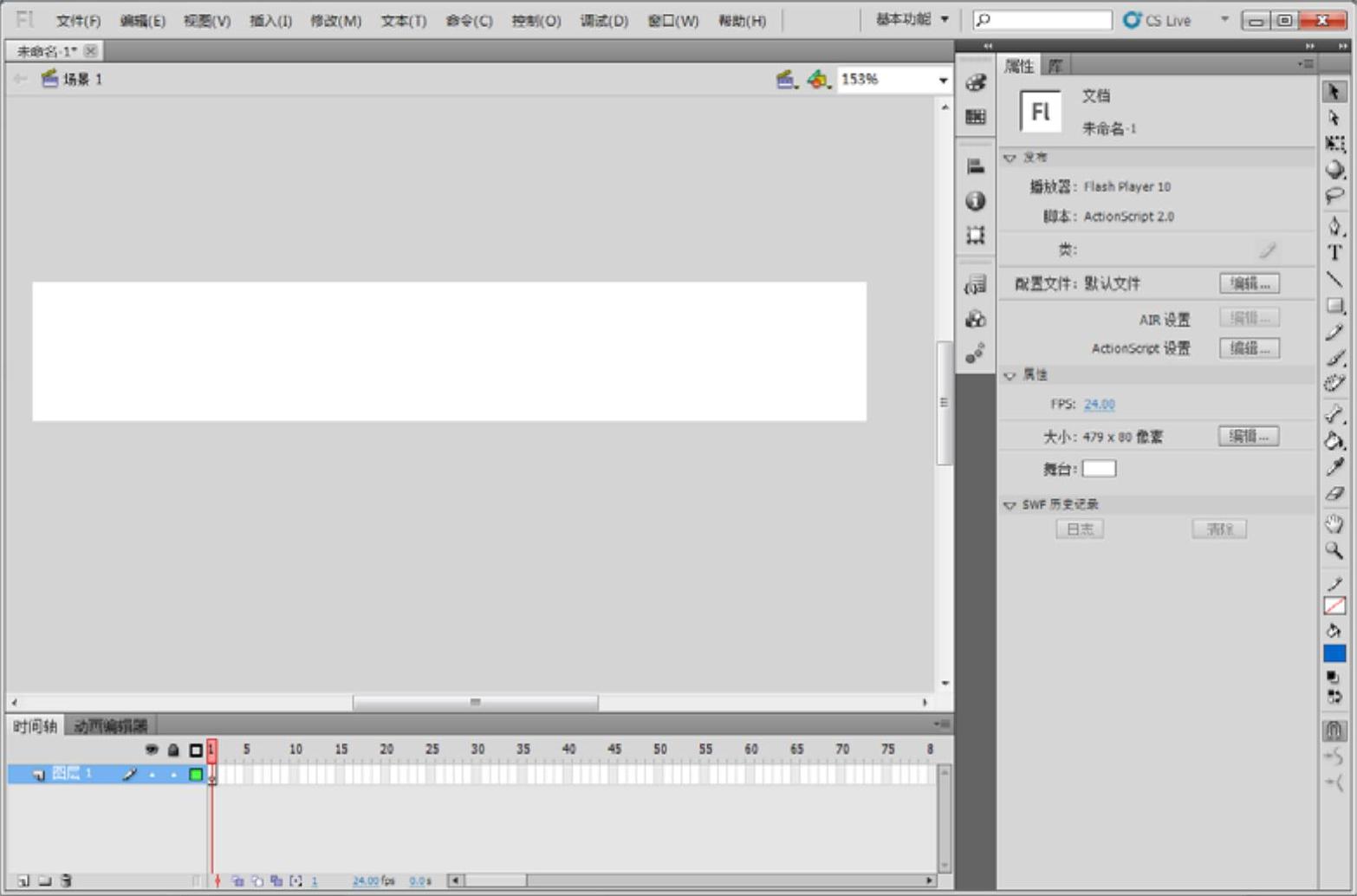Click the Swap Colors icon
This screenshot has width=1357, height=896.
tap(1334, 696)
